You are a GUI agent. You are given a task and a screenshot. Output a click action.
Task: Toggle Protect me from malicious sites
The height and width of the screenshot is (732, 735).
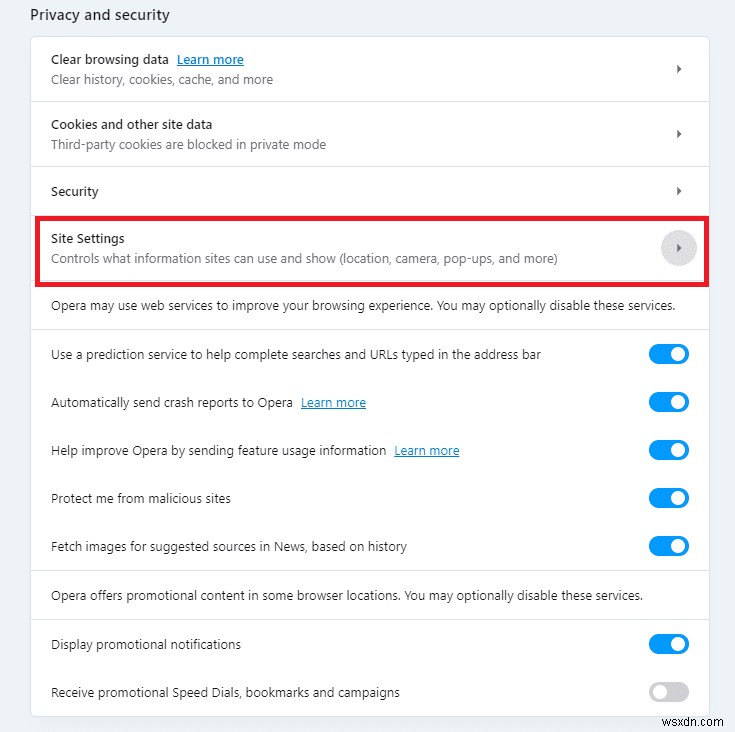point(669,498)
